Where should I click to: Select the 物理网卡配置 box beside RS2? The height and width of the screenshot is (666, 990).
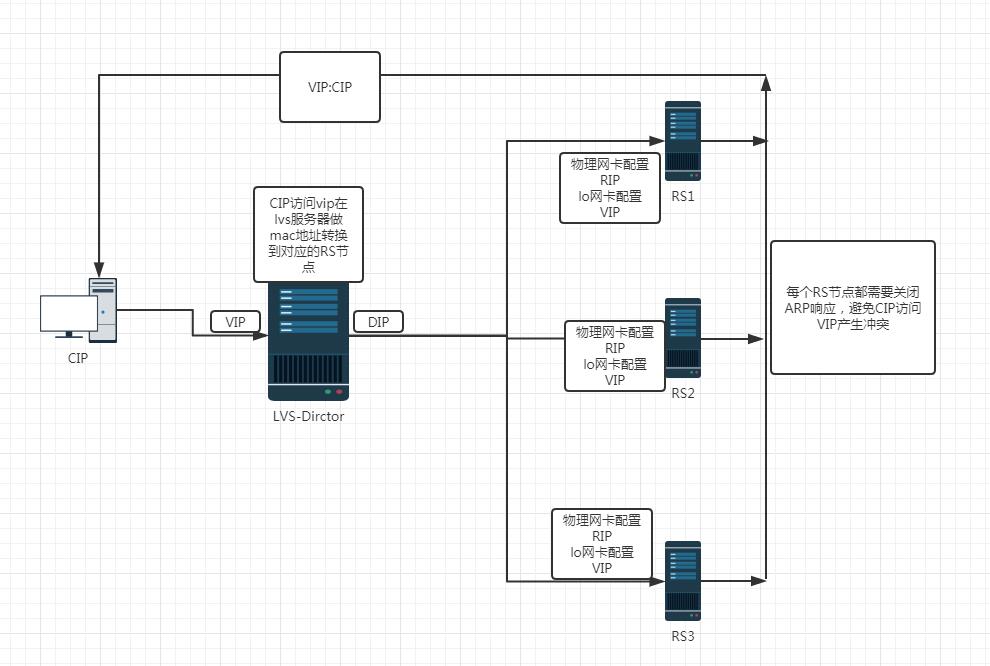coord(615,355)
